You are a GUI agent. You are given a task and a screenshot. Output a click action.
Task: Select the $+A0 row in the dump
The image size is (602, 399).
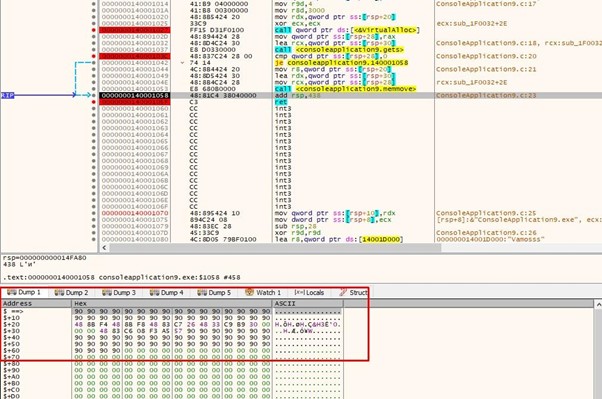tap(172, 377)
